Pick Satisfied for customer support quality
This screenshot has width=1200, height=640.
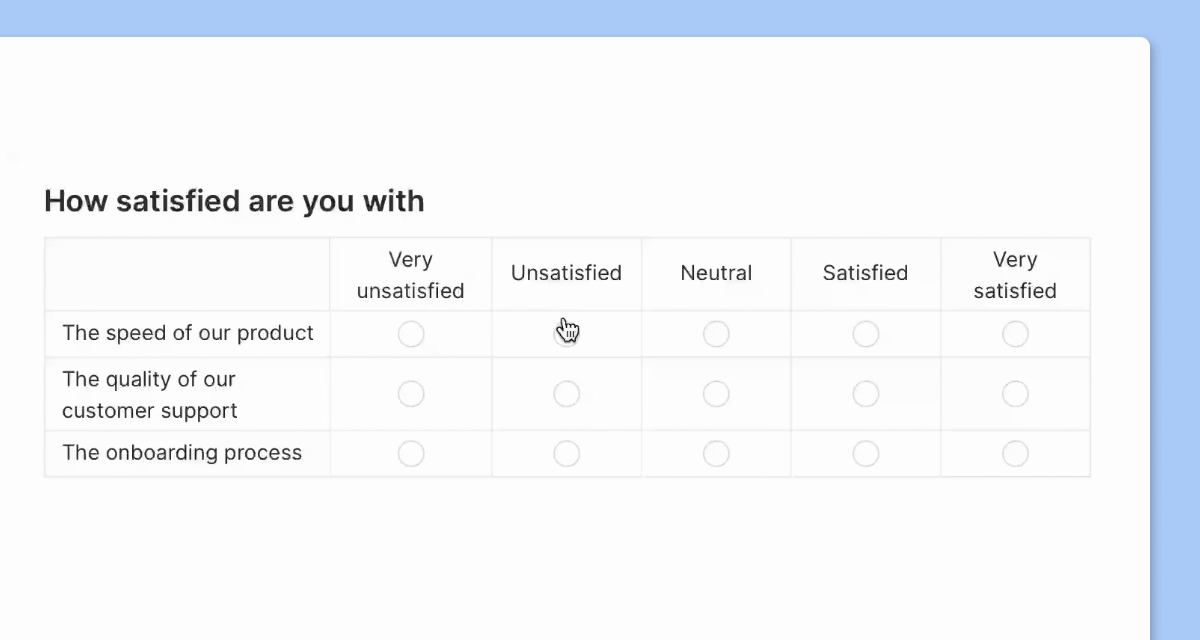click(866, 394)
